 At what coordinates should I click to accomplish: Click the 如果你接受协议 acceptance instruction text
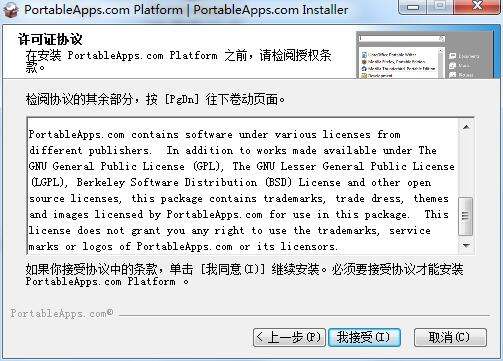pyautogui.click(x=244, y=275)
